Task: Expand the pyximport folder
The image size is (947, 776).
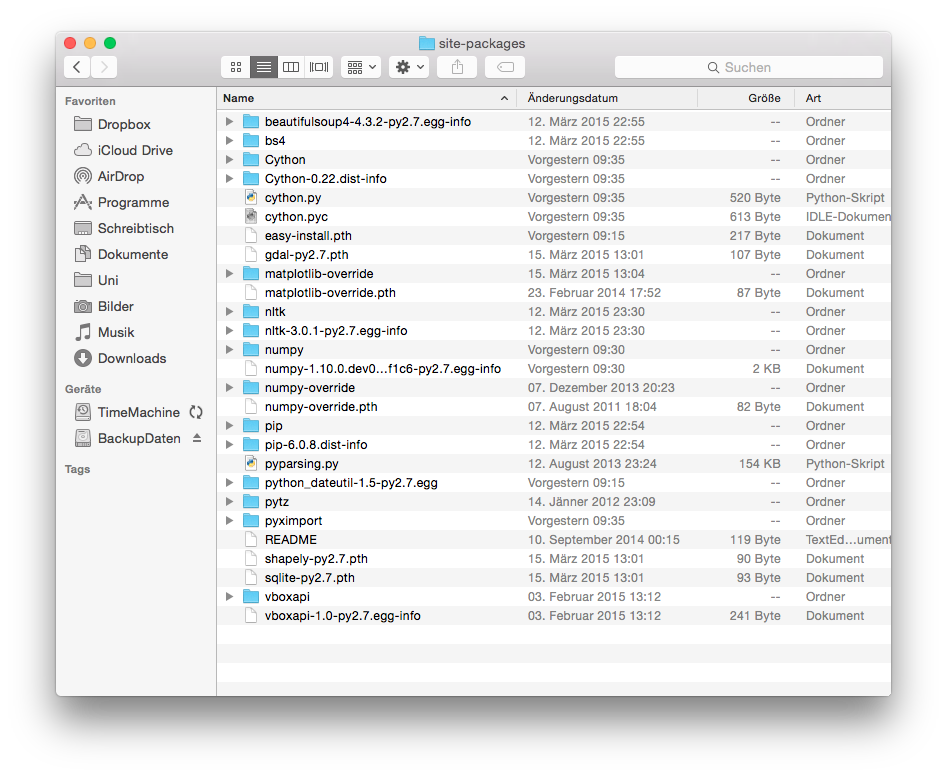Action: [230, 521]
